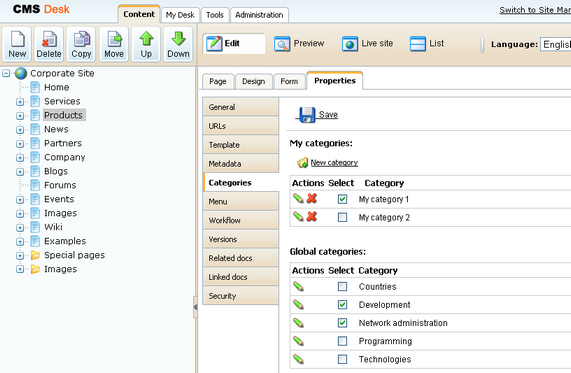The image size is (571, 373).
Task: Click the Delete document toolbar icon
Action: click(49, 44)
